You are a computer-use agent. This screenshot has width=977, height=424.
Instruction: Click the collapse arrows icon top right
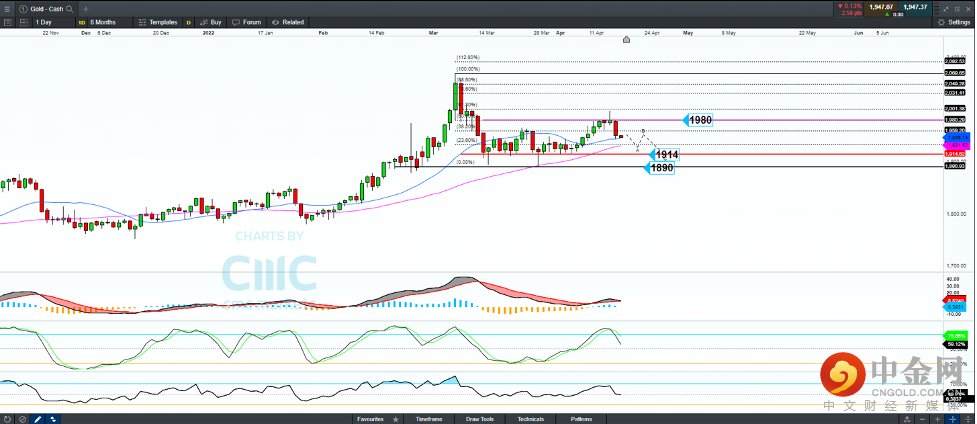(946, 9)
